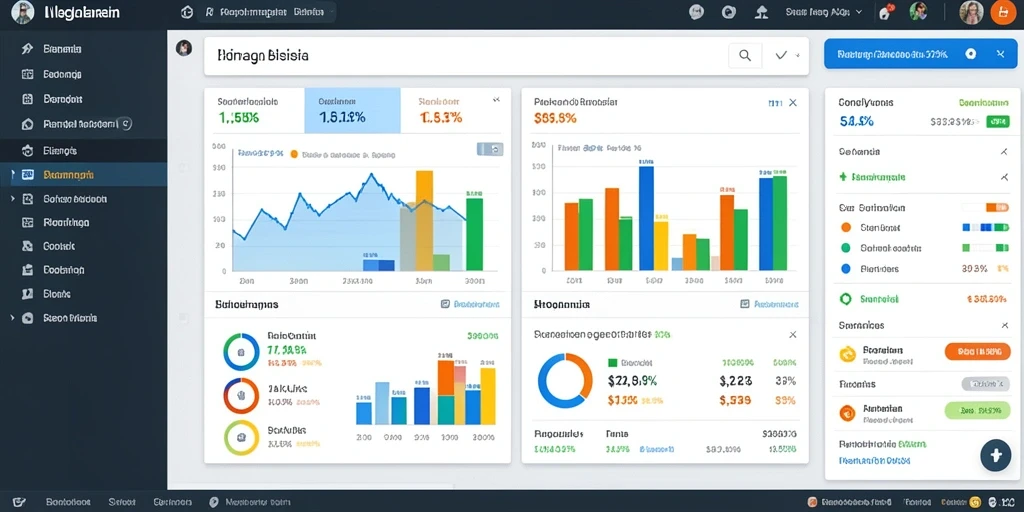Toggle the orange switch in the right panel
The image size is (1024, 512).
point(997,207)
